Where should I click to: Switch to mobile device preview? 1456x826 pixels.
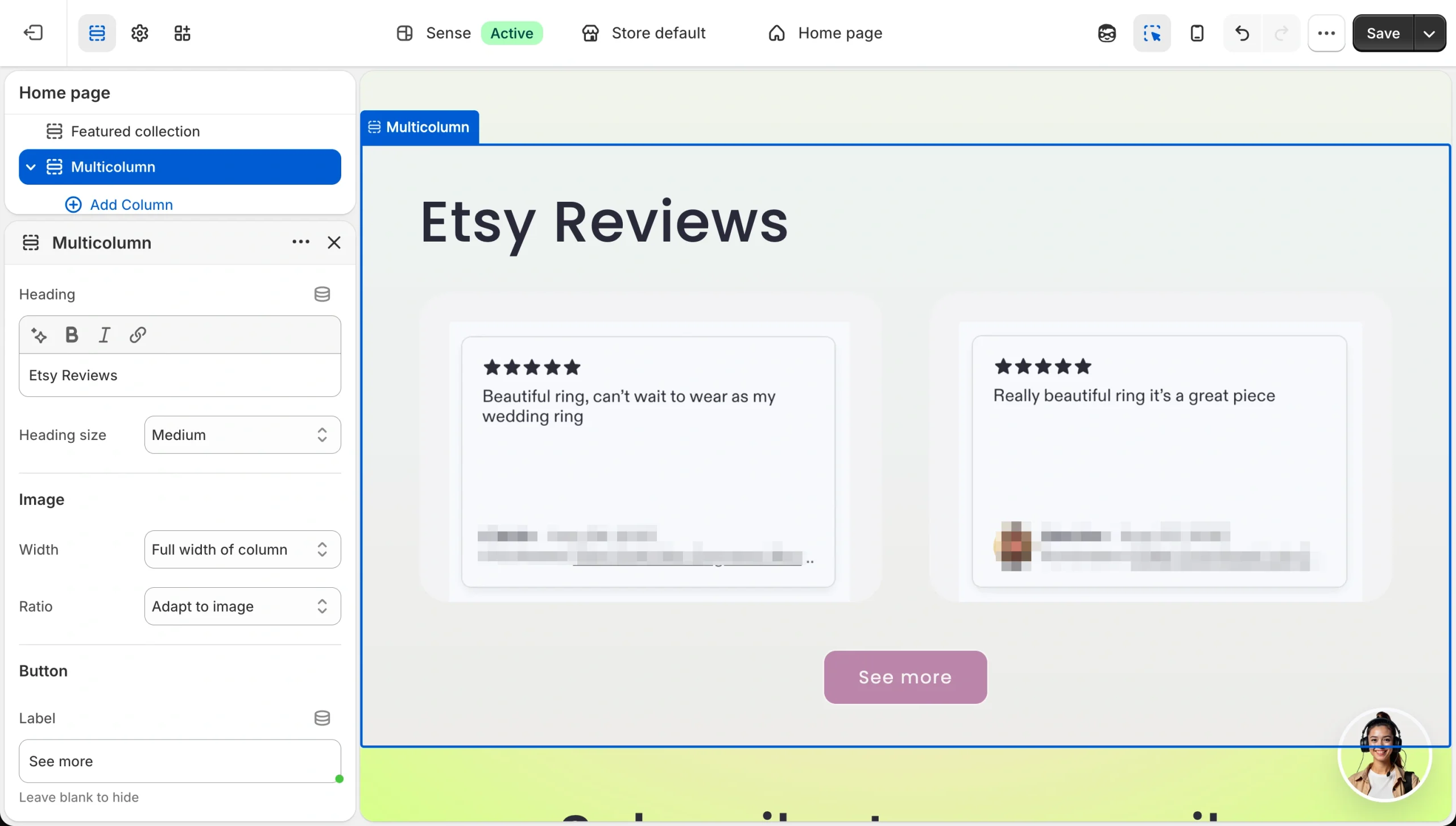click(x=1197, y=33)
